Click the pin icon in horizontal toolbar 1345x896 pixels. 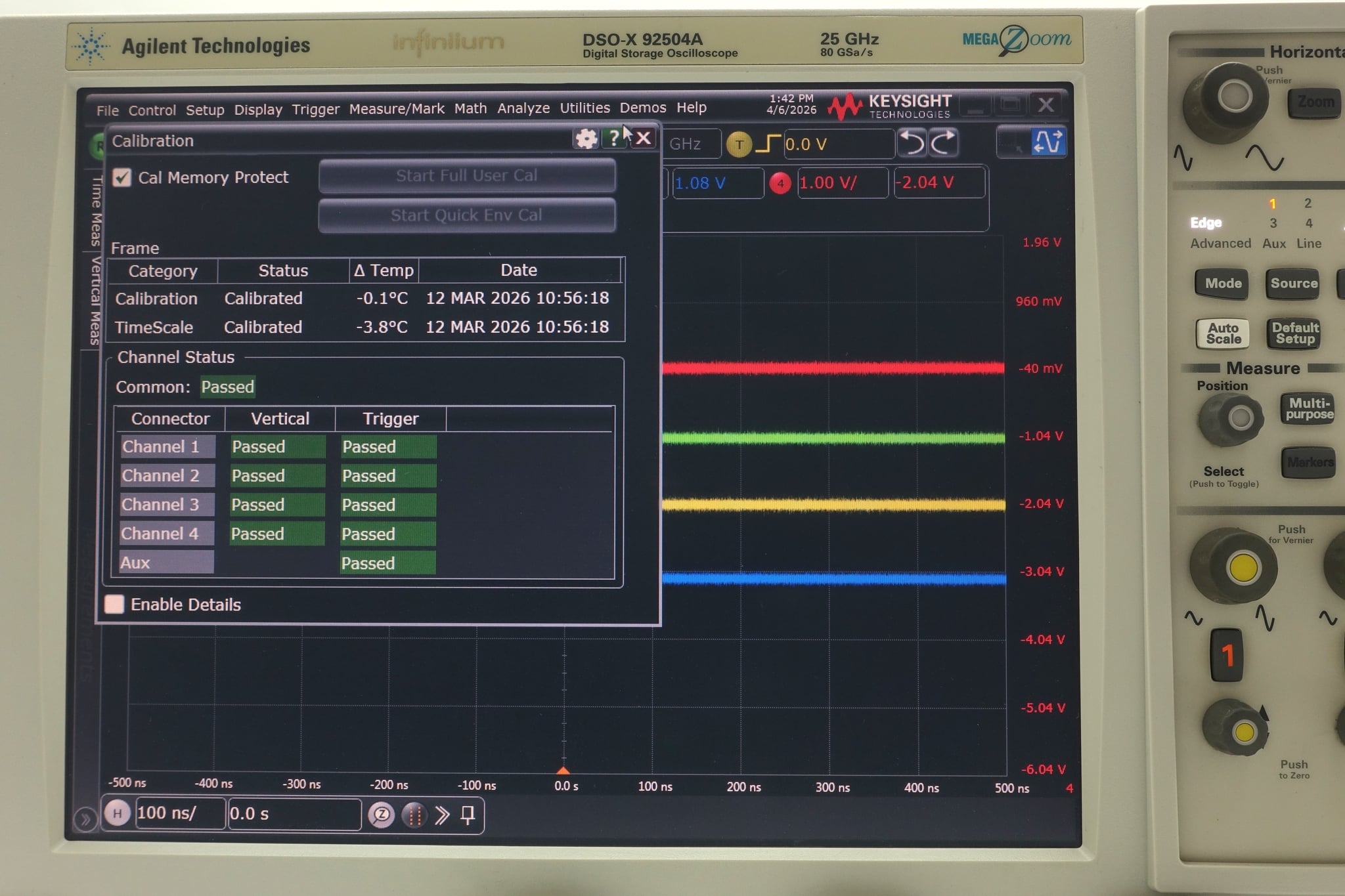[x=468, y=815]
